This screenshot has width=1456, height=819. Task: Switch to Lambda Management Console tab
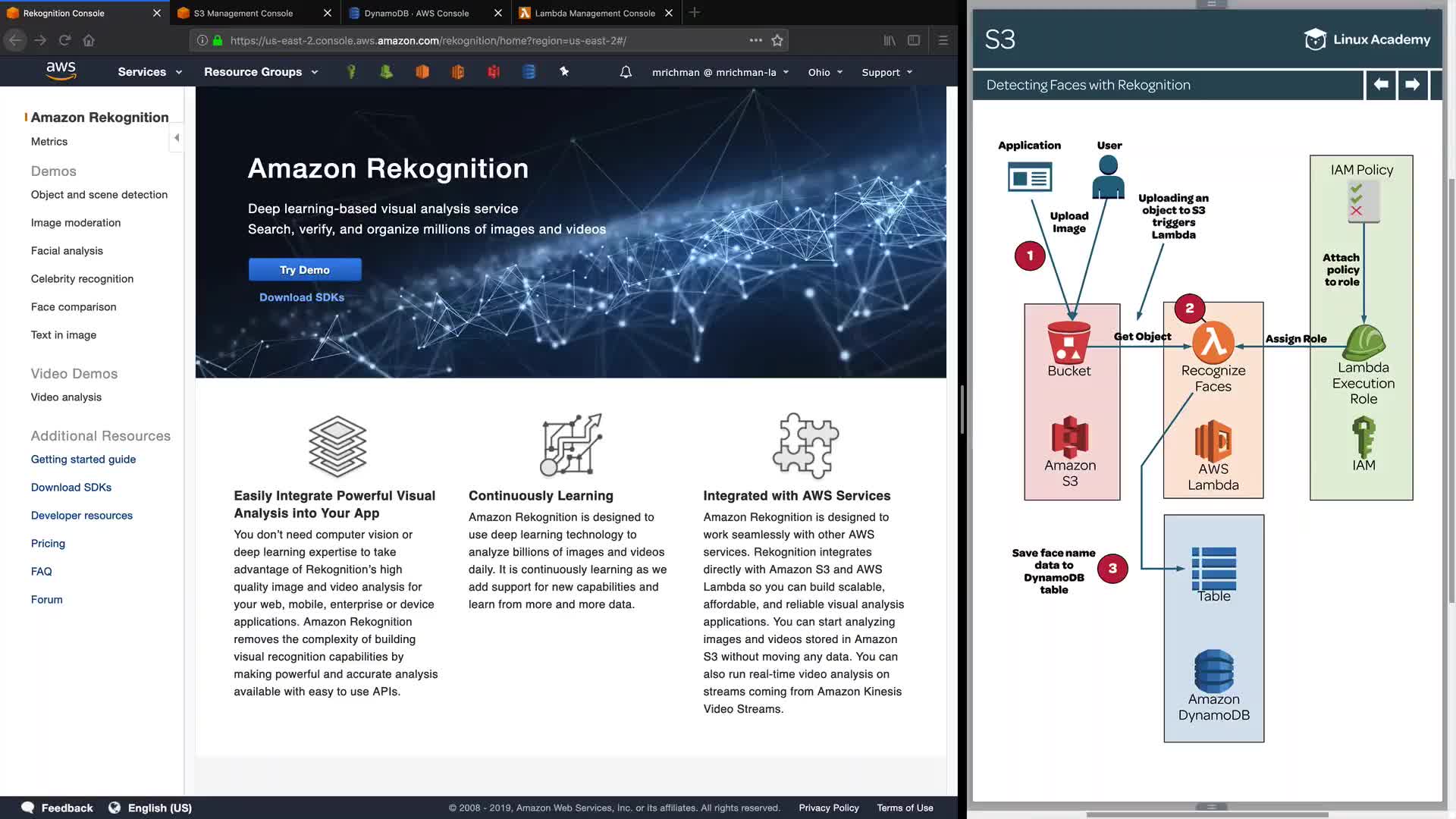595,13
